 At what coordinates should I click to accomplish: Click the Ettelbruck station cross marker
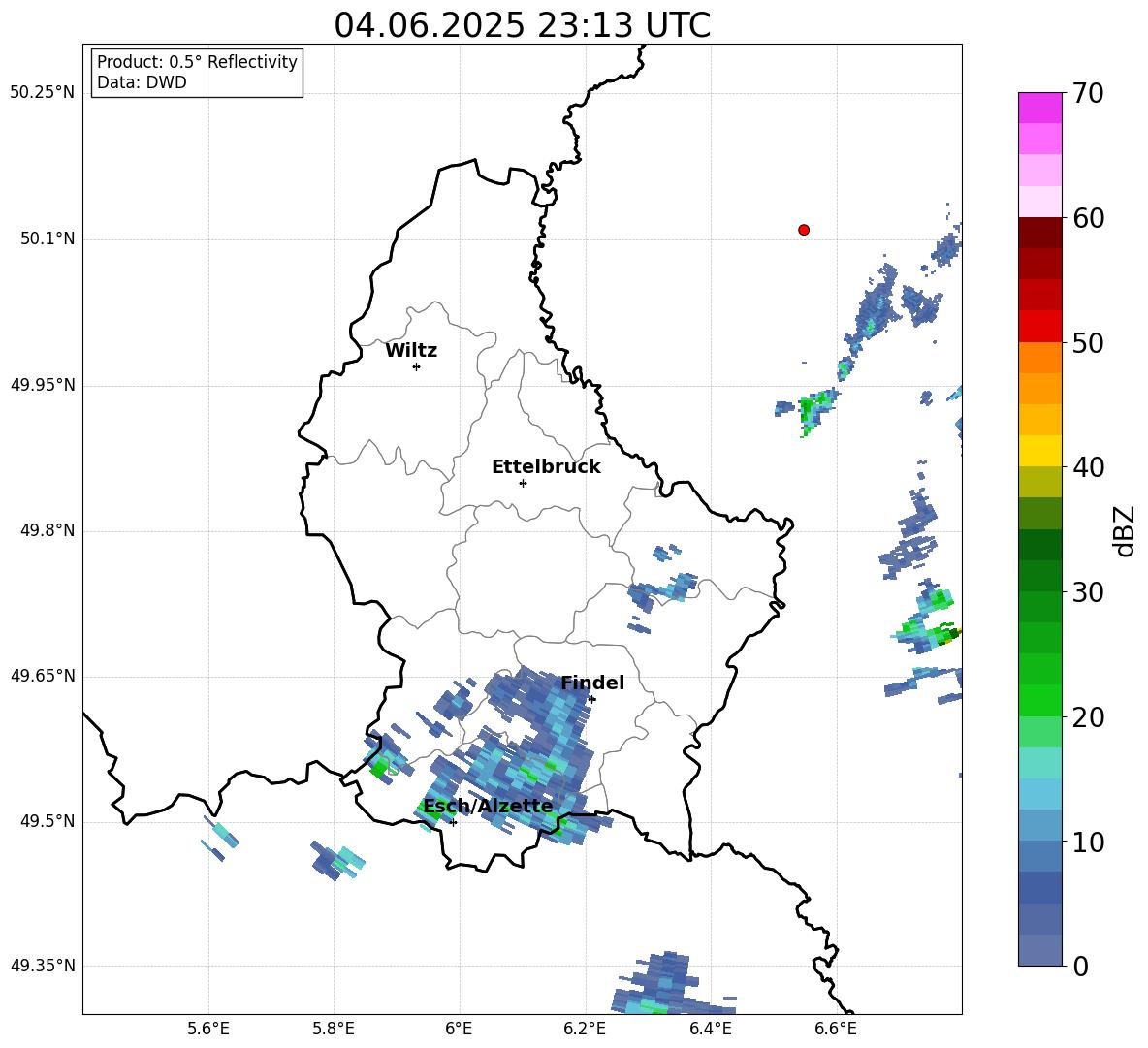(523, 483)
